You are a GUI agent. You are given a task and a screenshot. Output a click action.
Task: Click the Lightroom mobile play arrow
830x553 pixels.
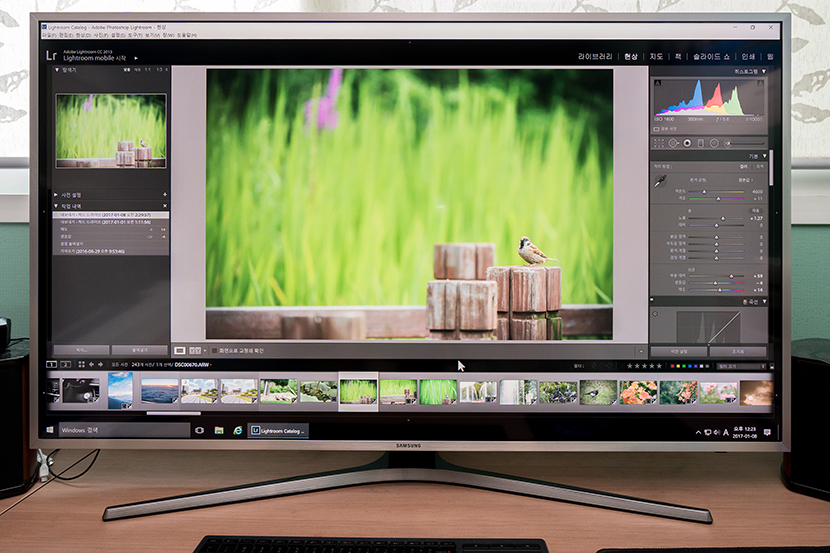(x=136, y=59)
